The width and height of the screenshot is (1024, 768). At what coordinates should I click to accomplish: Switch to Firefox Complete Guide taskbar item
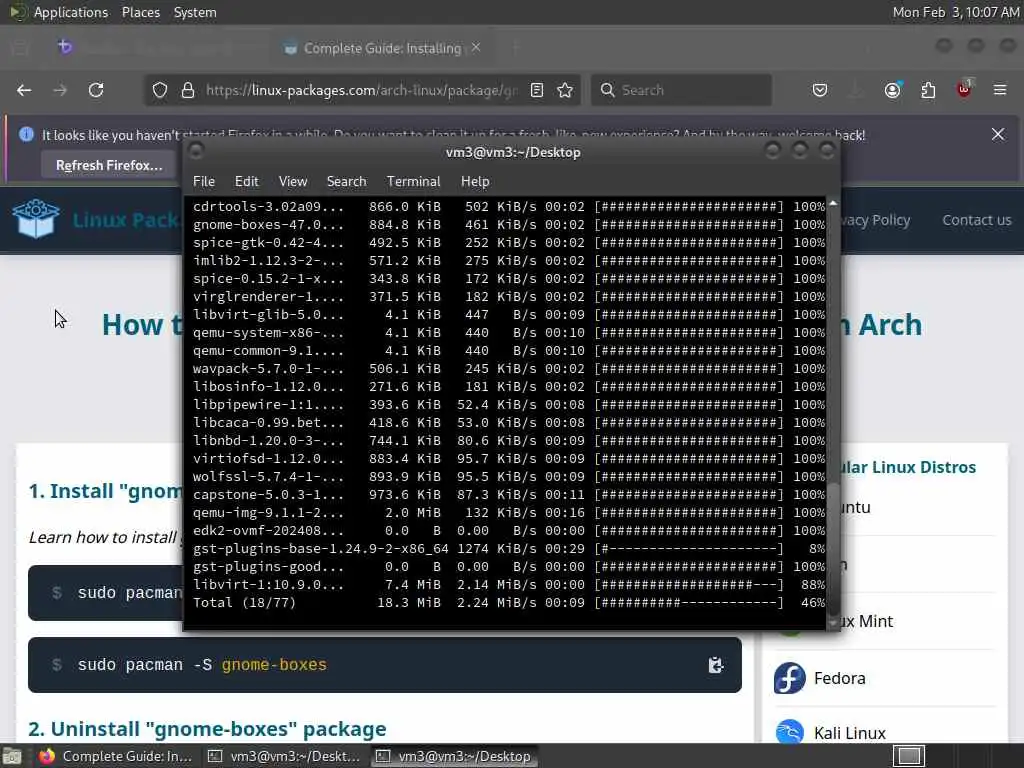pos(115,756)
